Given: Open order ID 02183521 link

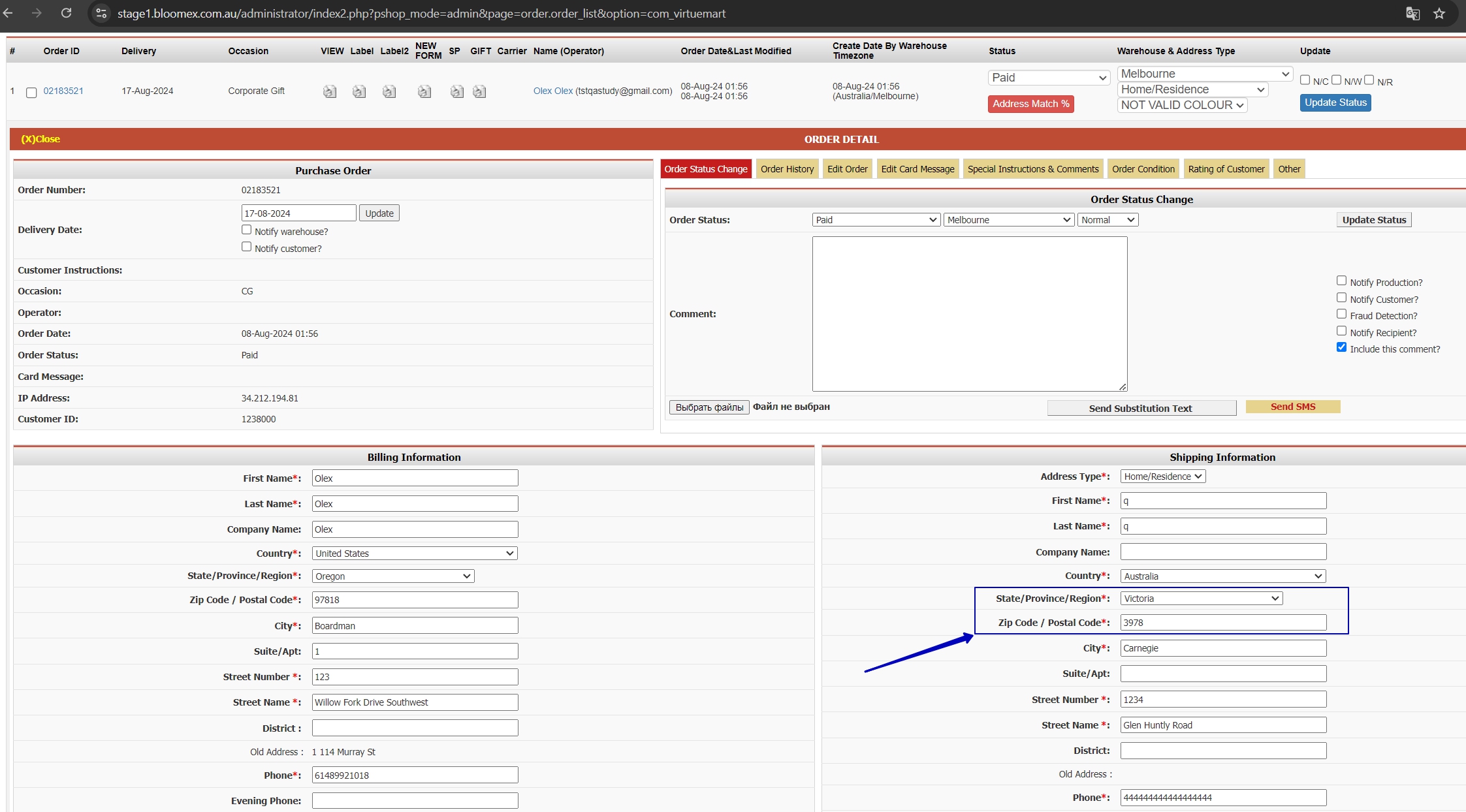Looking at the screenshot, I should (x=63, y=91).
